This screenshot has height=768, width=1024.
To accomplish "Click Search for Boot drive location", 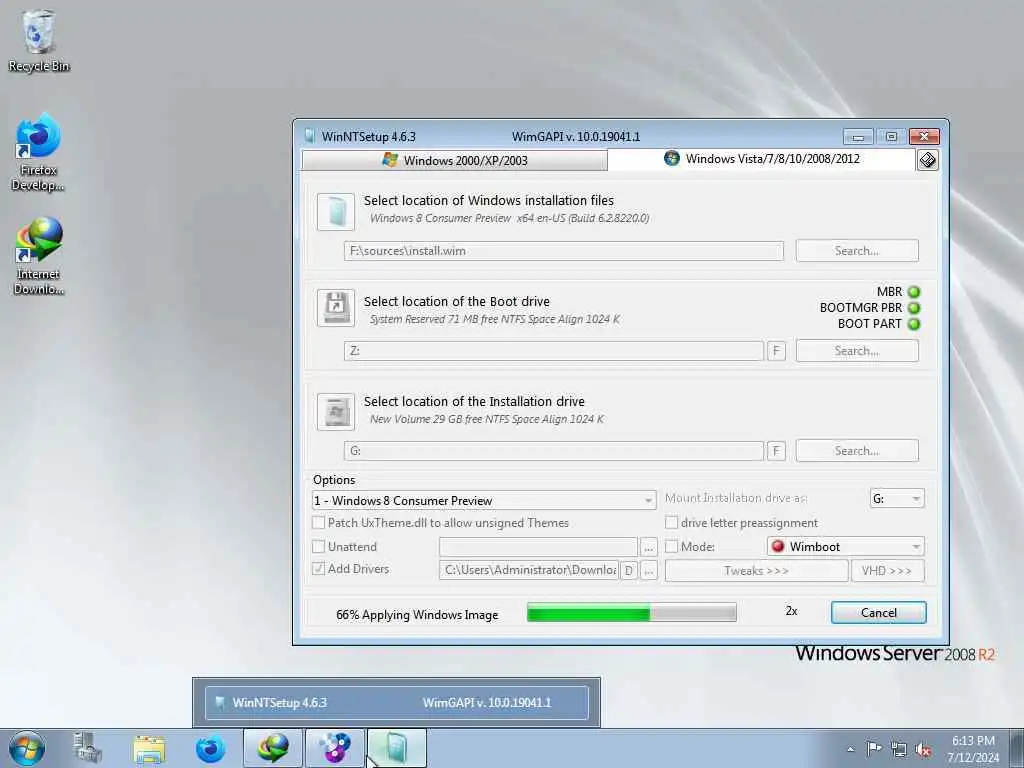I will coord(857,351).
